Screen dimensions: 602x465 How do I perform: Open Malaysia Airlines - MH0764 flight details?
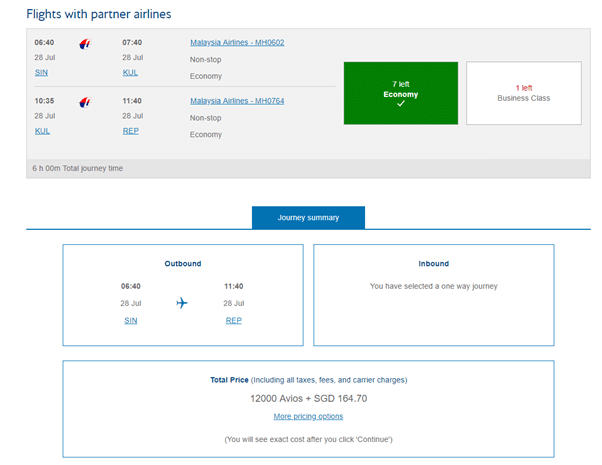point(237,101)
